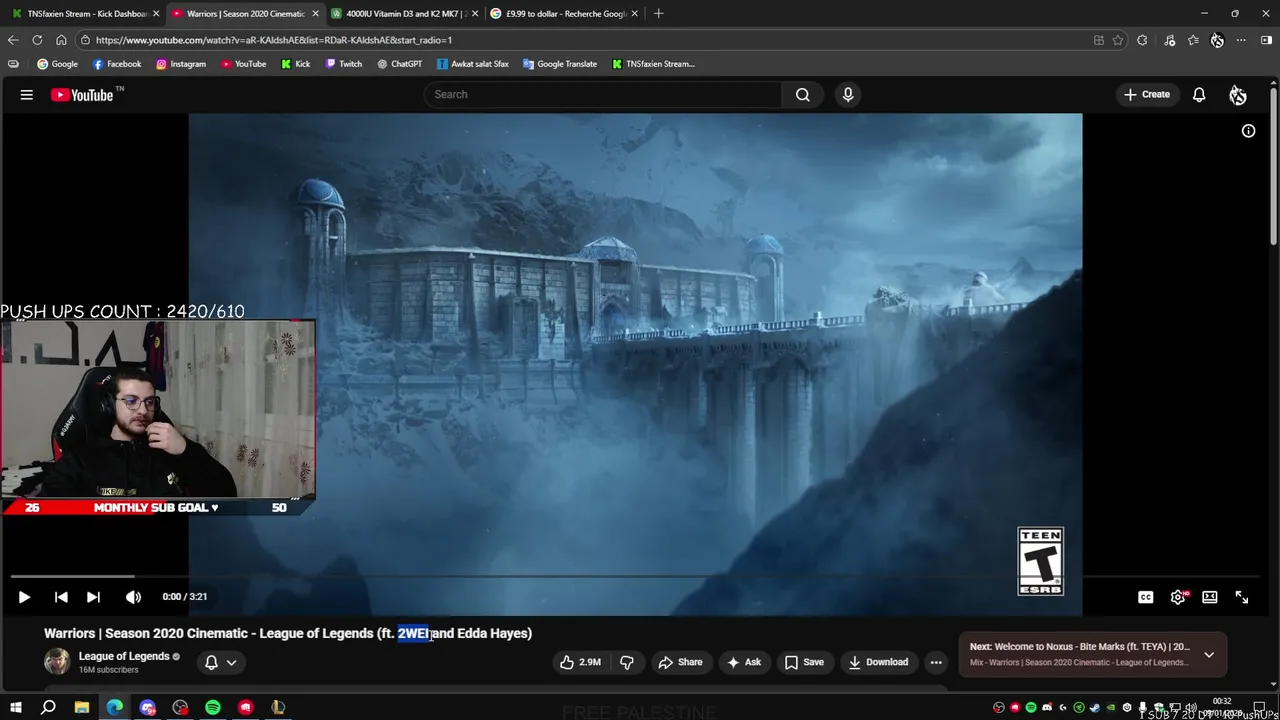Open YouTube notifications bell
The width and height of the screenshot is (1280, 720).
tap(1199, 95)
